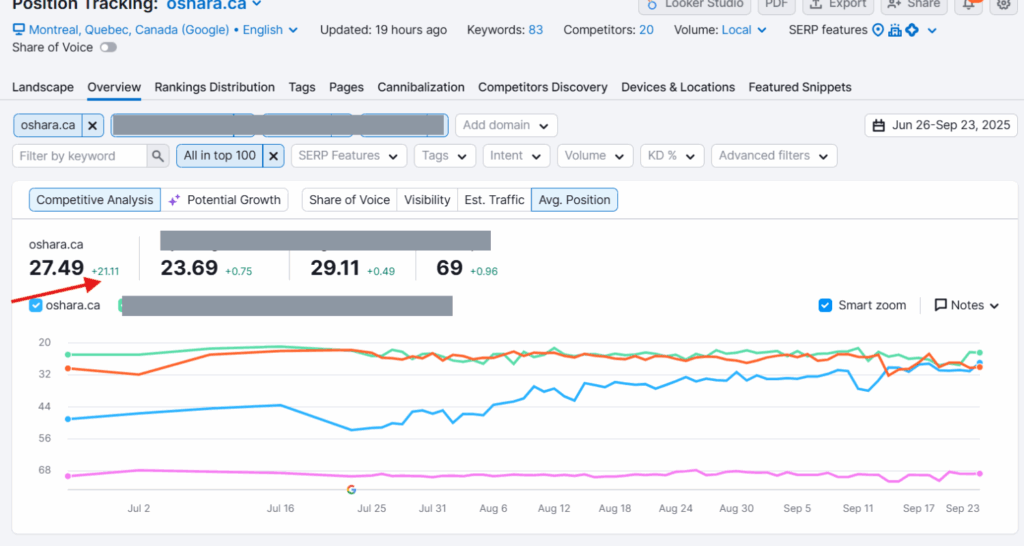Image resolution: width=1024 pixels, height=546 pixels.
Task: Clear the 'All in top 100' filter
Action: (x=273, y=156)
